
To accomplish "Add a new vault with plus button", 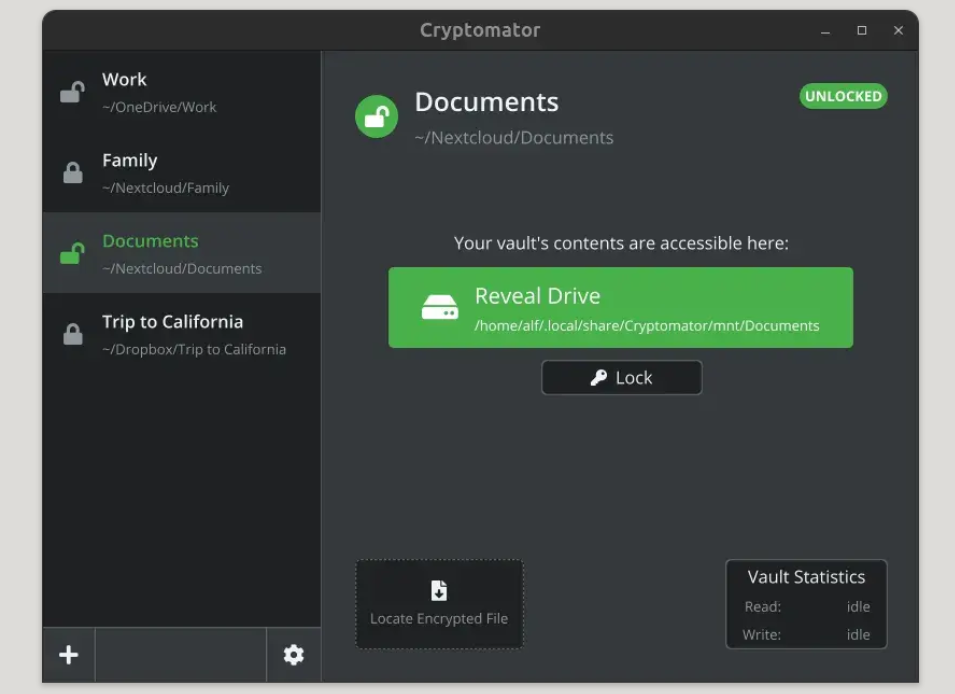I will tap(69, 655).
